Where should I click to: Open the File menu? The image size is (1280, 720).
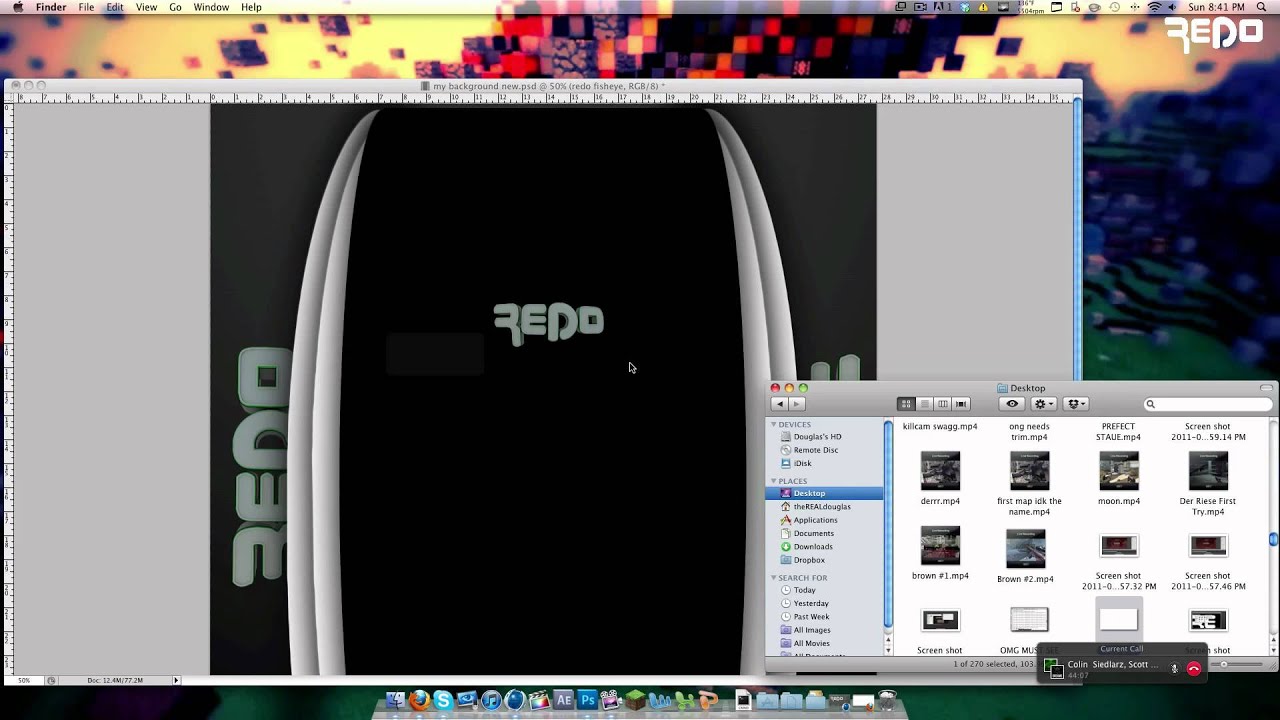tap(86, 7)
